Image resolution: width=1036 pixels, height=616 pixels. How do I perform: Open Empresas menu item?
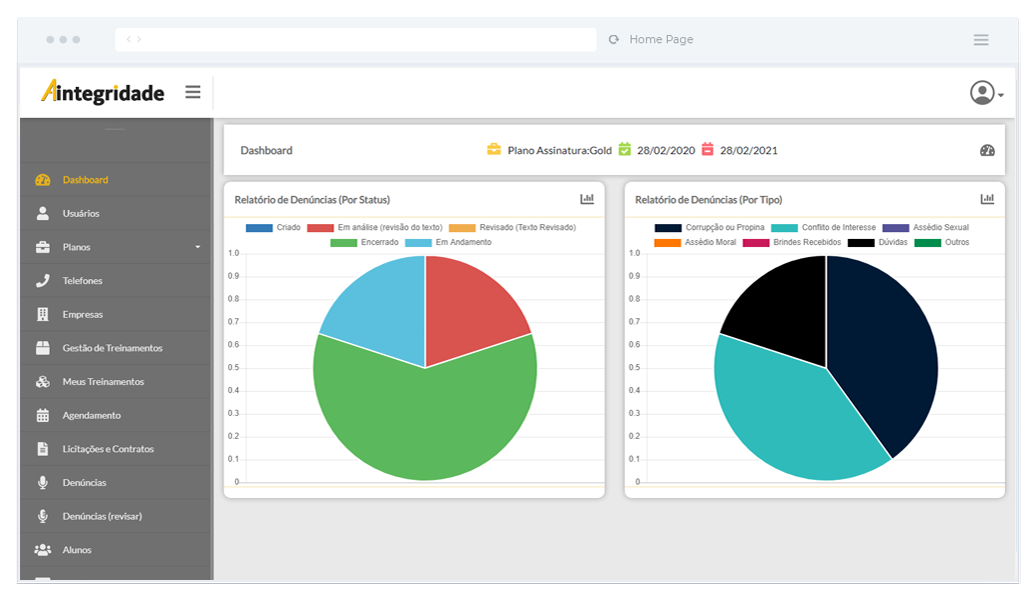click(116, 315)
